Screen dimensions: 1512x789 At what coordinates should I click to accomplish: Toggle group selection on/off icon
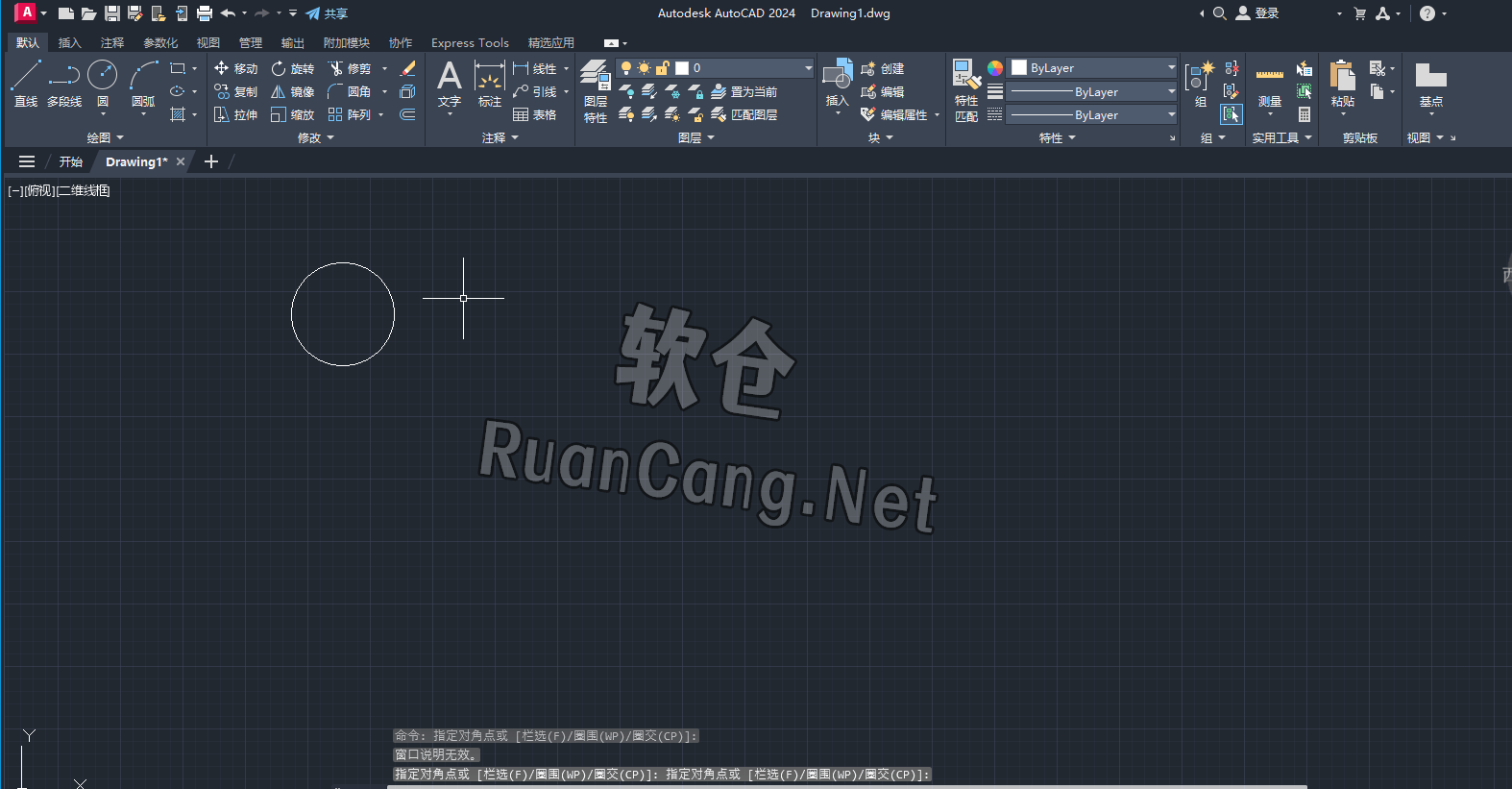coord(1232,114)
